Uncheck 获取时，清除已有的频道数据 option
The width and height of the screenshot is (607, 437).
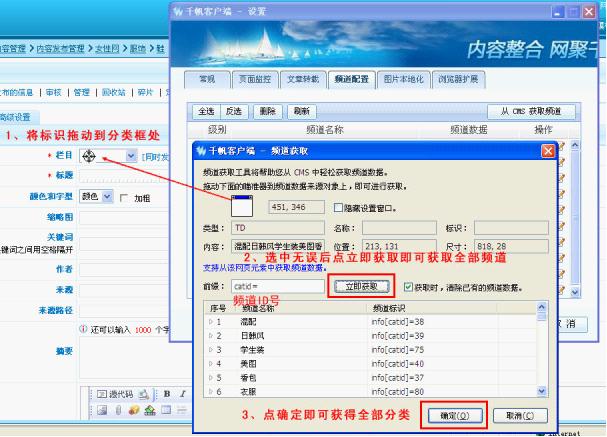coord(408,287)
